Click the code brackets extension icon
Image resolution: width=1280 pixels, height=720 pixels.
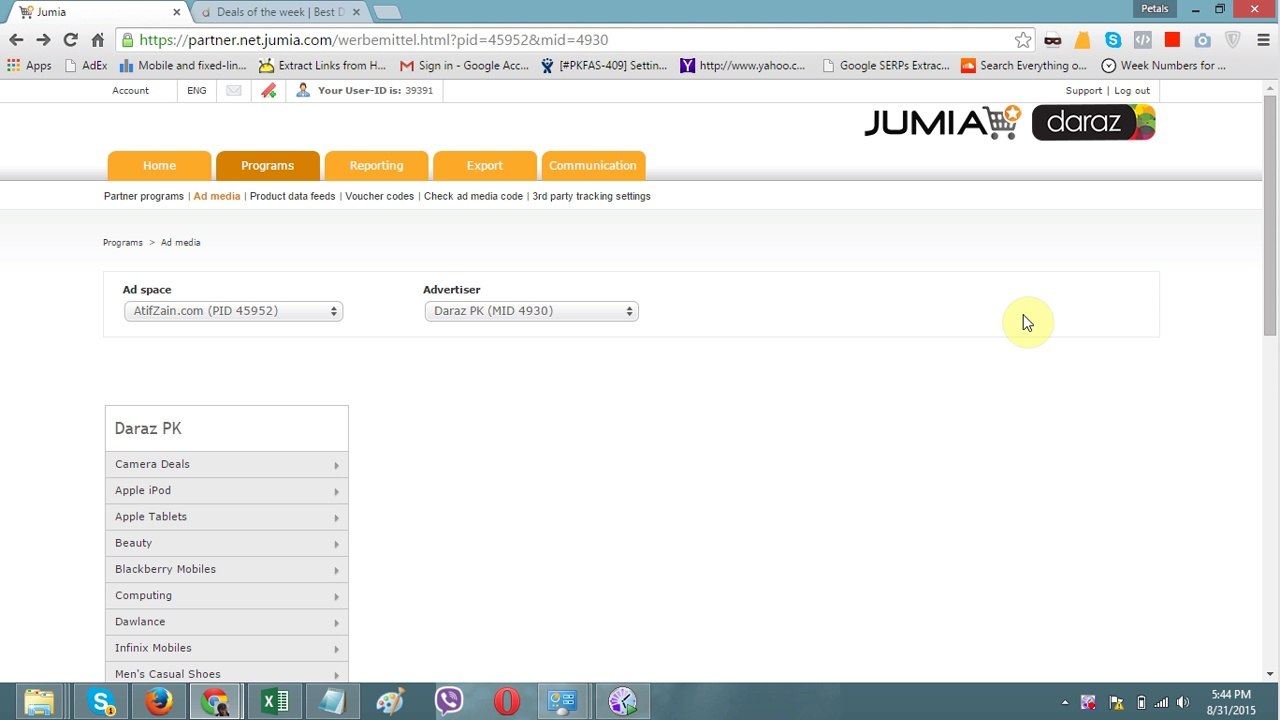pos(1142,40)
